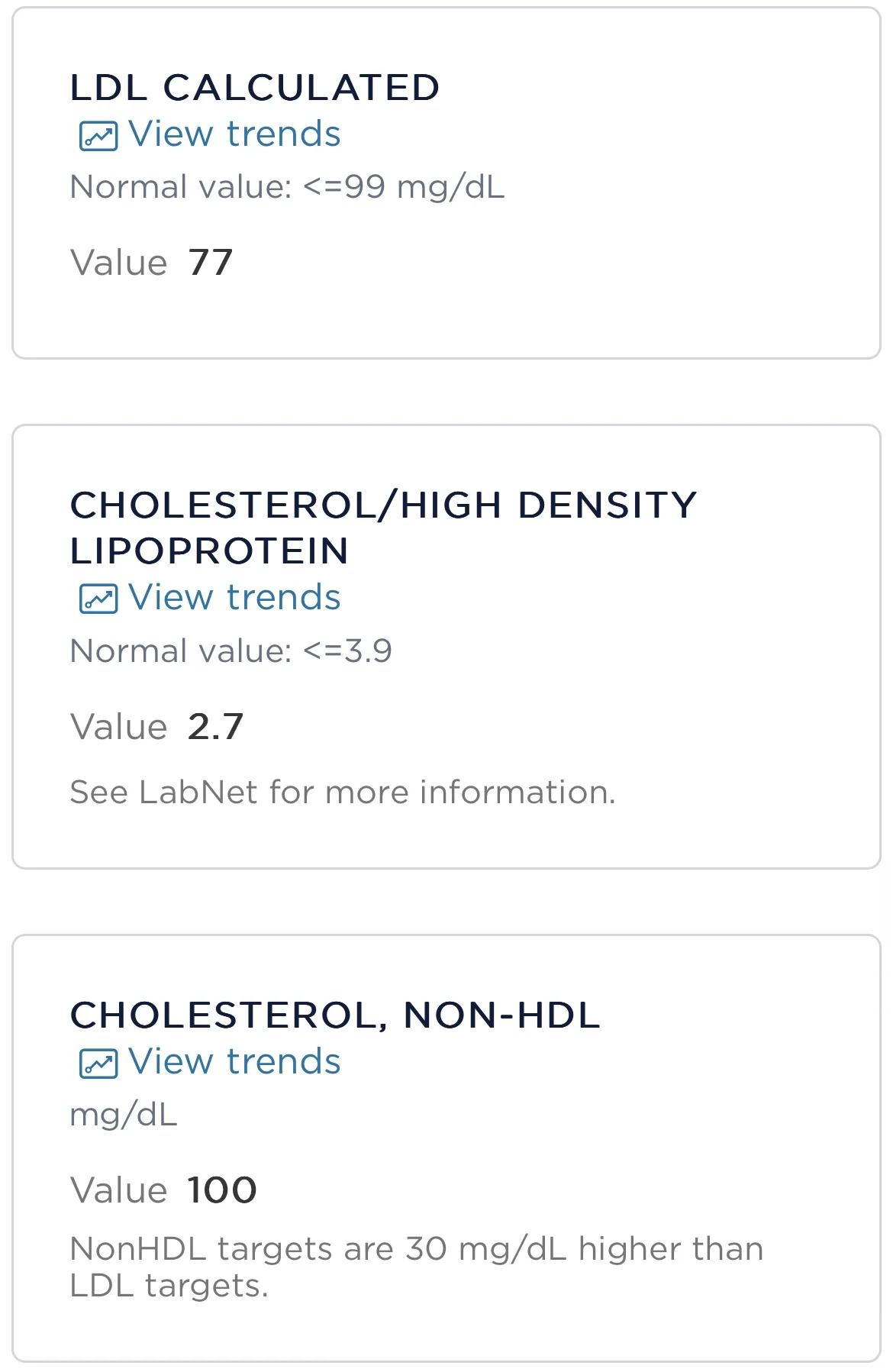Image resolution: width=893 pixels, height=1372 pixels.
Task: Select the CHOLESTEROL, NON-HDL heading
Action: click(x=334, y=1015)
